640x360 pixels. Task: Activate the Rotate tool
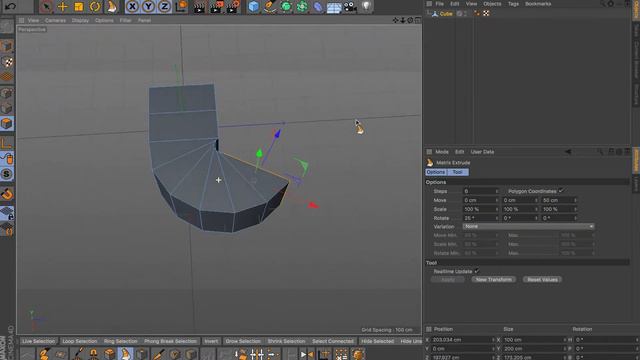(95, 7)
